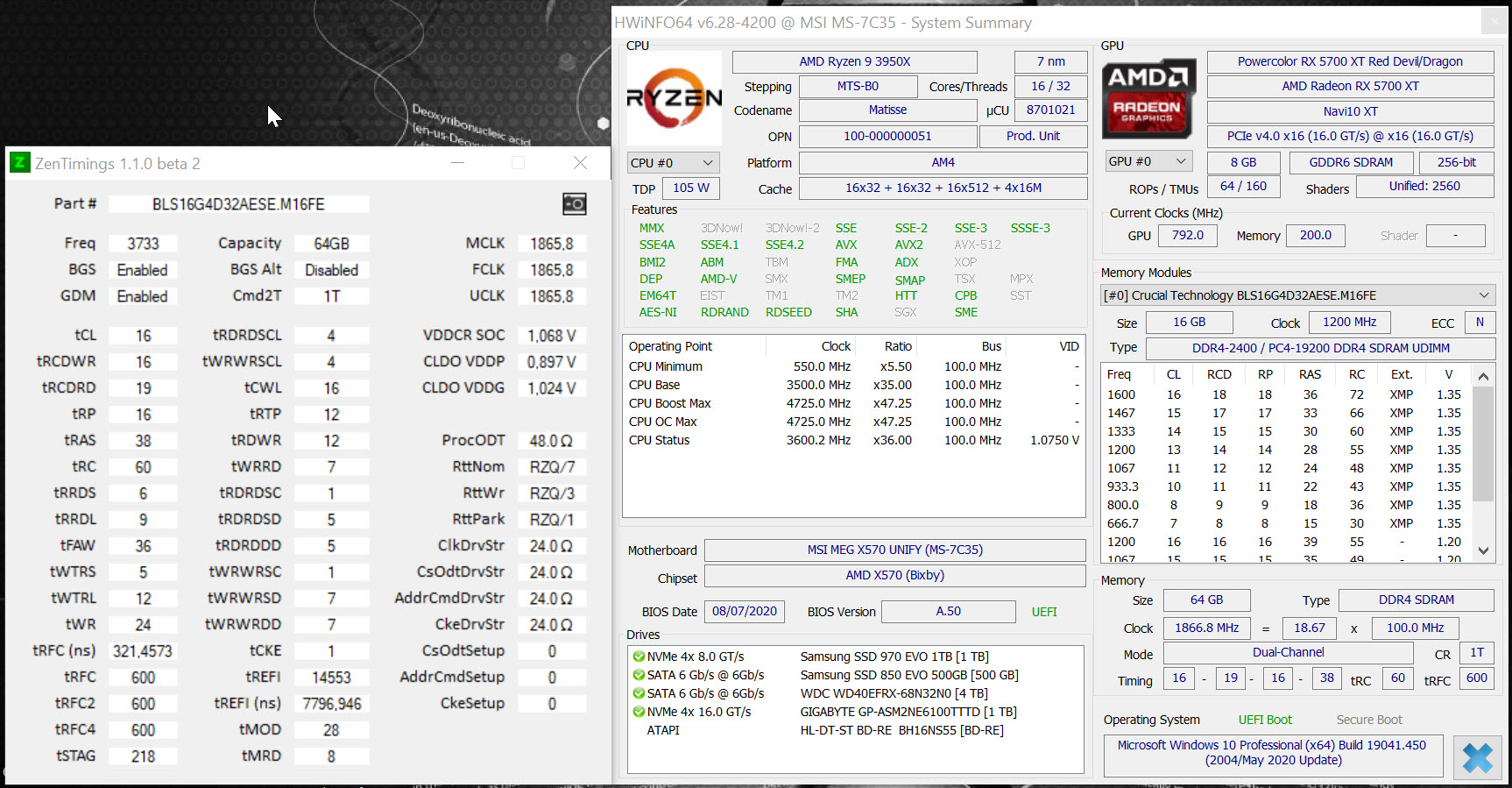This screenshot has width=1512, height=788.
Task: Click the GPU Memory clock 200.0 field
Action: (1315, 236)
